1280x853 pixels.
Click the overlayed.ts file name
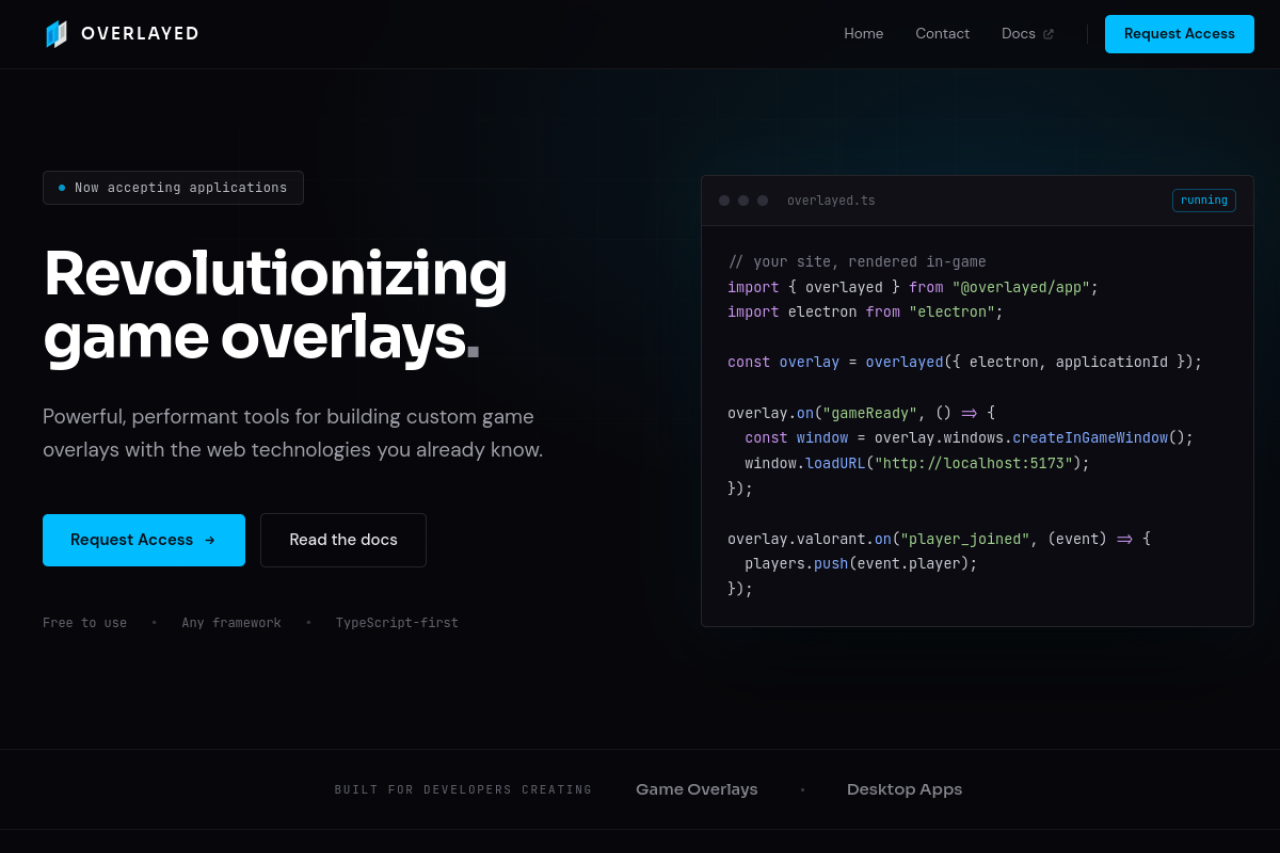point(831,201)
